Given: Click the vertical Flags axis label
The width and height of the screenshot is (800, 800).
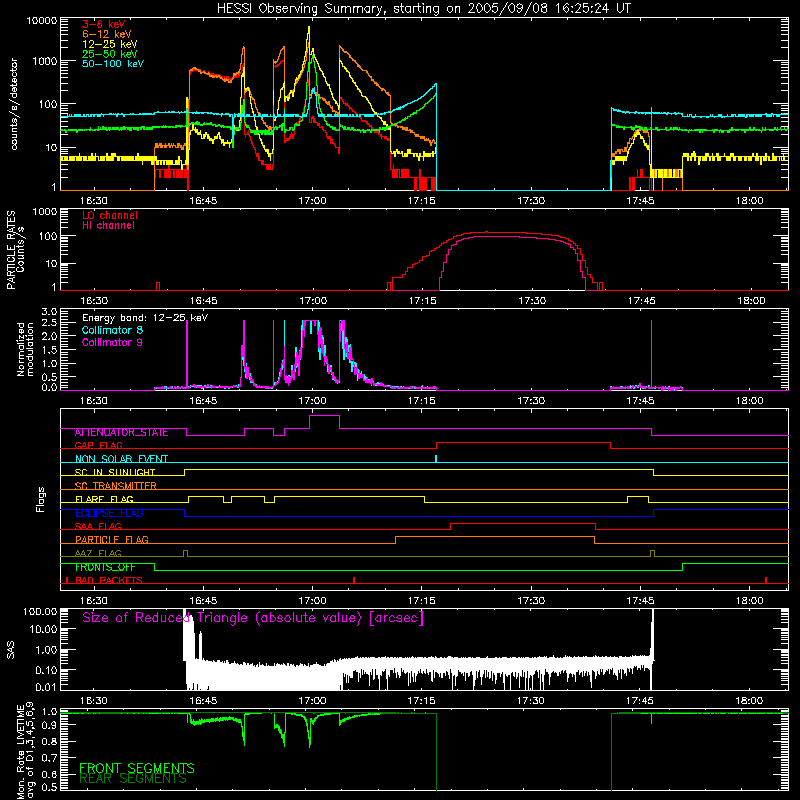Looking at the screenshot, I should (41, 499).
